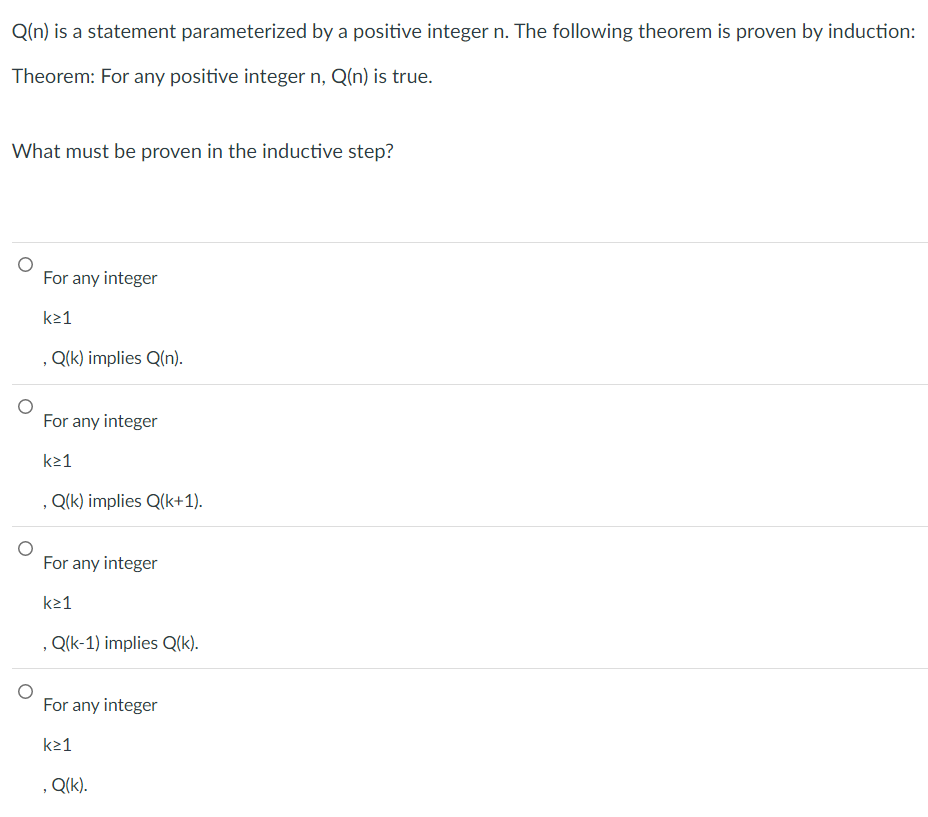This screenshot has width=928, height=817.
Task: Click 'For any integer' in the fourth option
Action: pos(100,704)
